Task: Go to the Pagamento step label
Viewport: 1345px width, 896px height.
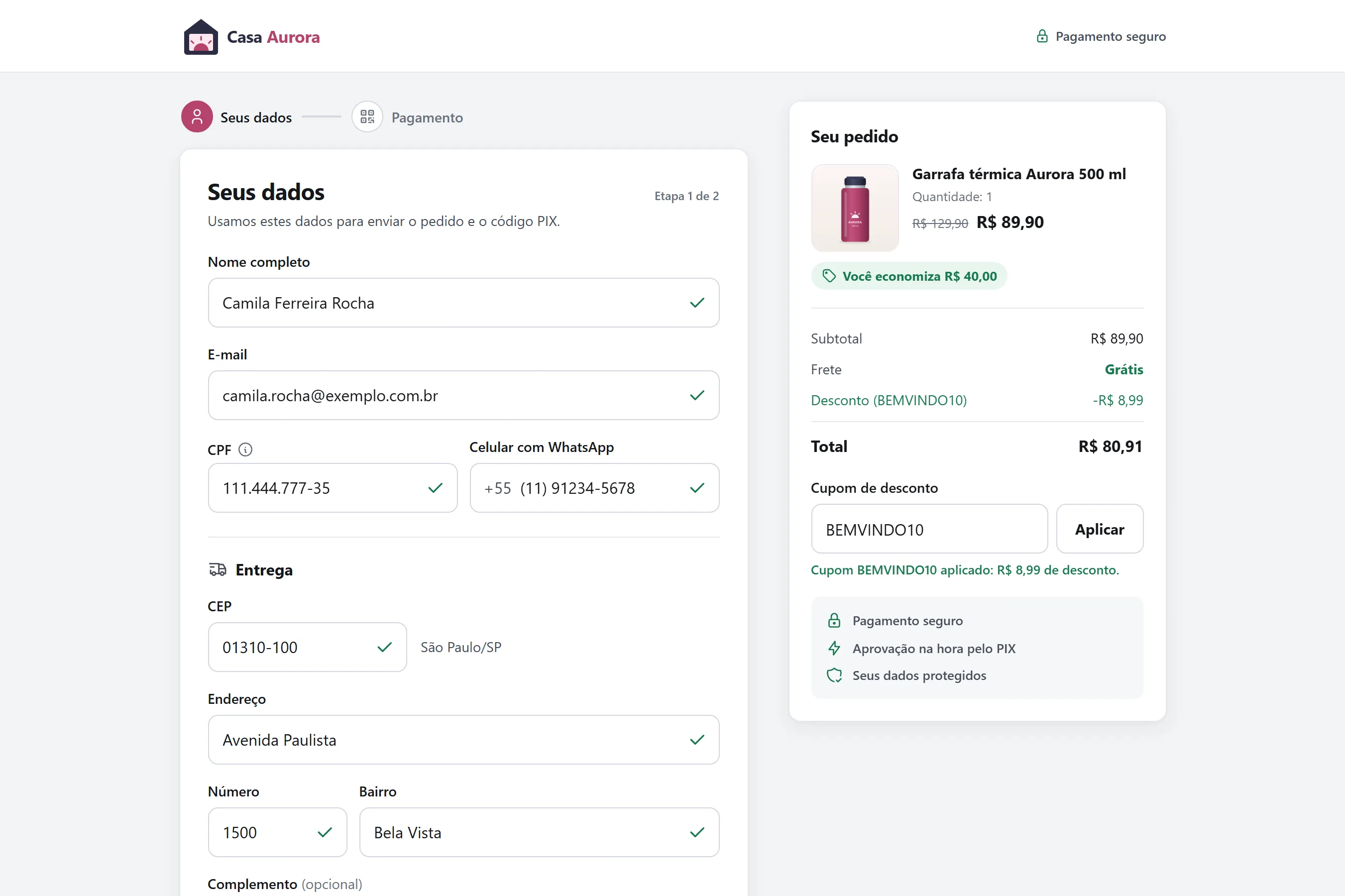Action: [427, 117]
